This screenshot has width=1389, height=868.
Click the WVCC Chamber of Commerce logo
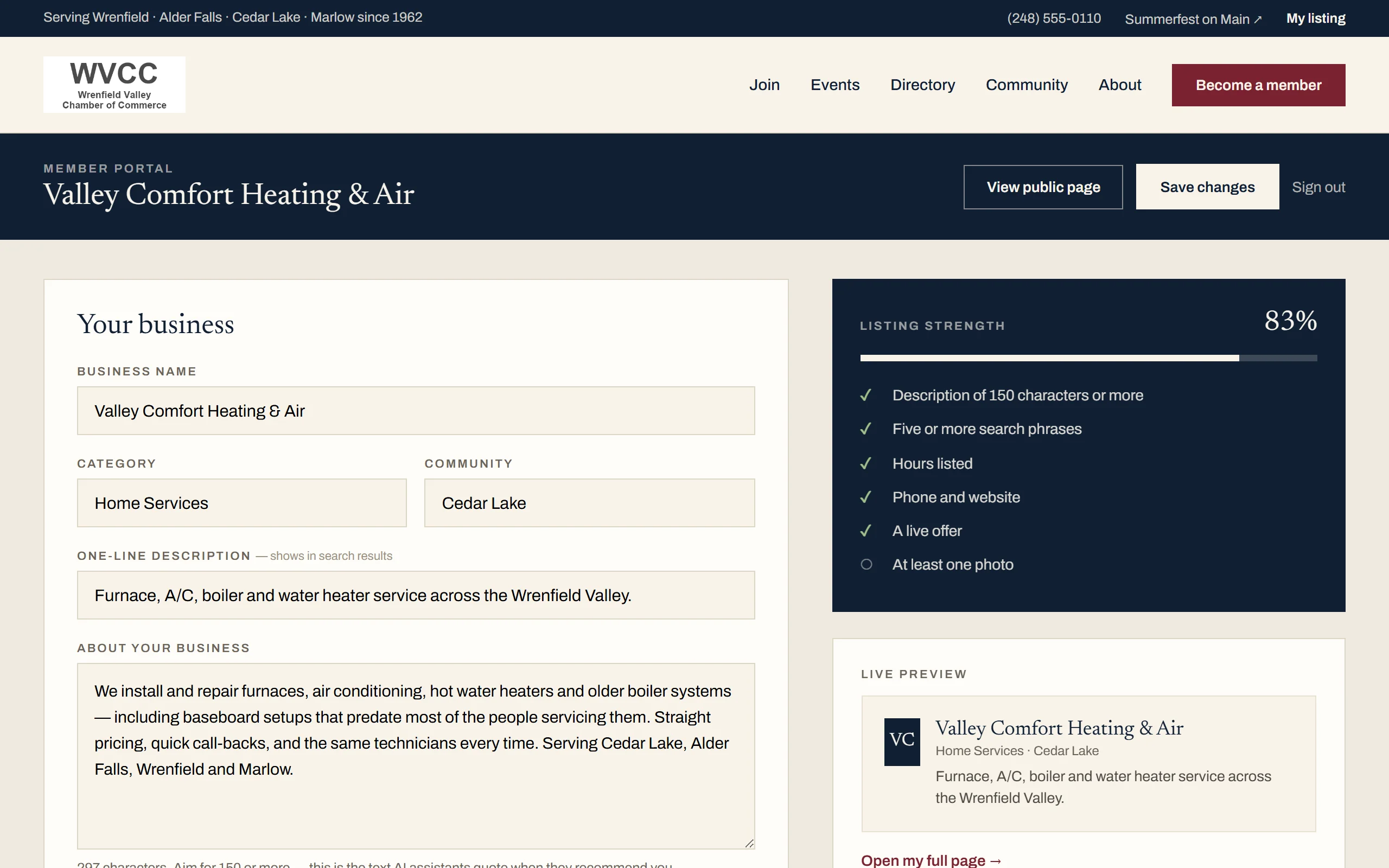click(114, 85)
